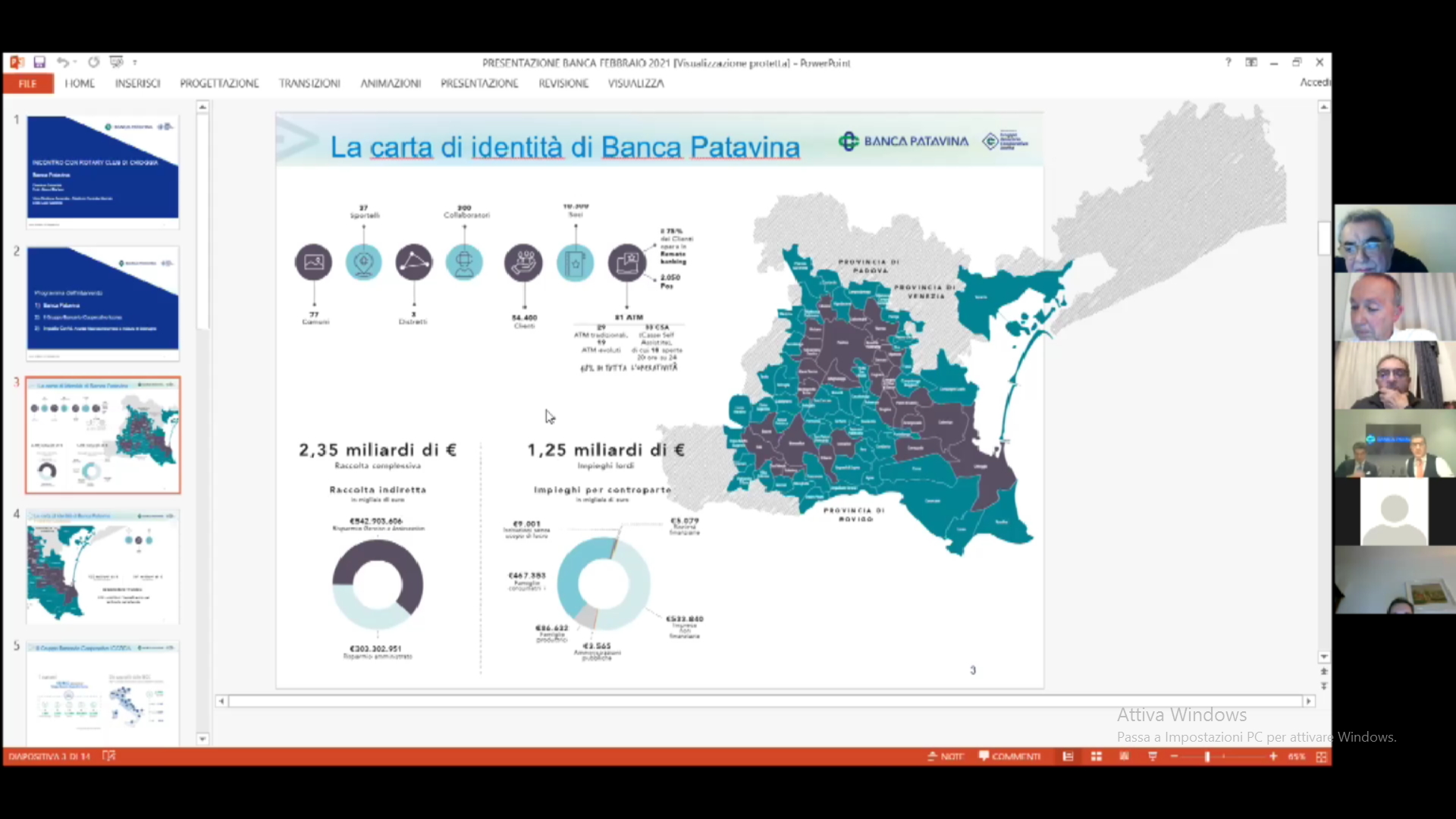Open the ANIMAZIONI ribbon tab
Image resolution: width=1456 pixels, height=819 pixels.
coord(391,83)
